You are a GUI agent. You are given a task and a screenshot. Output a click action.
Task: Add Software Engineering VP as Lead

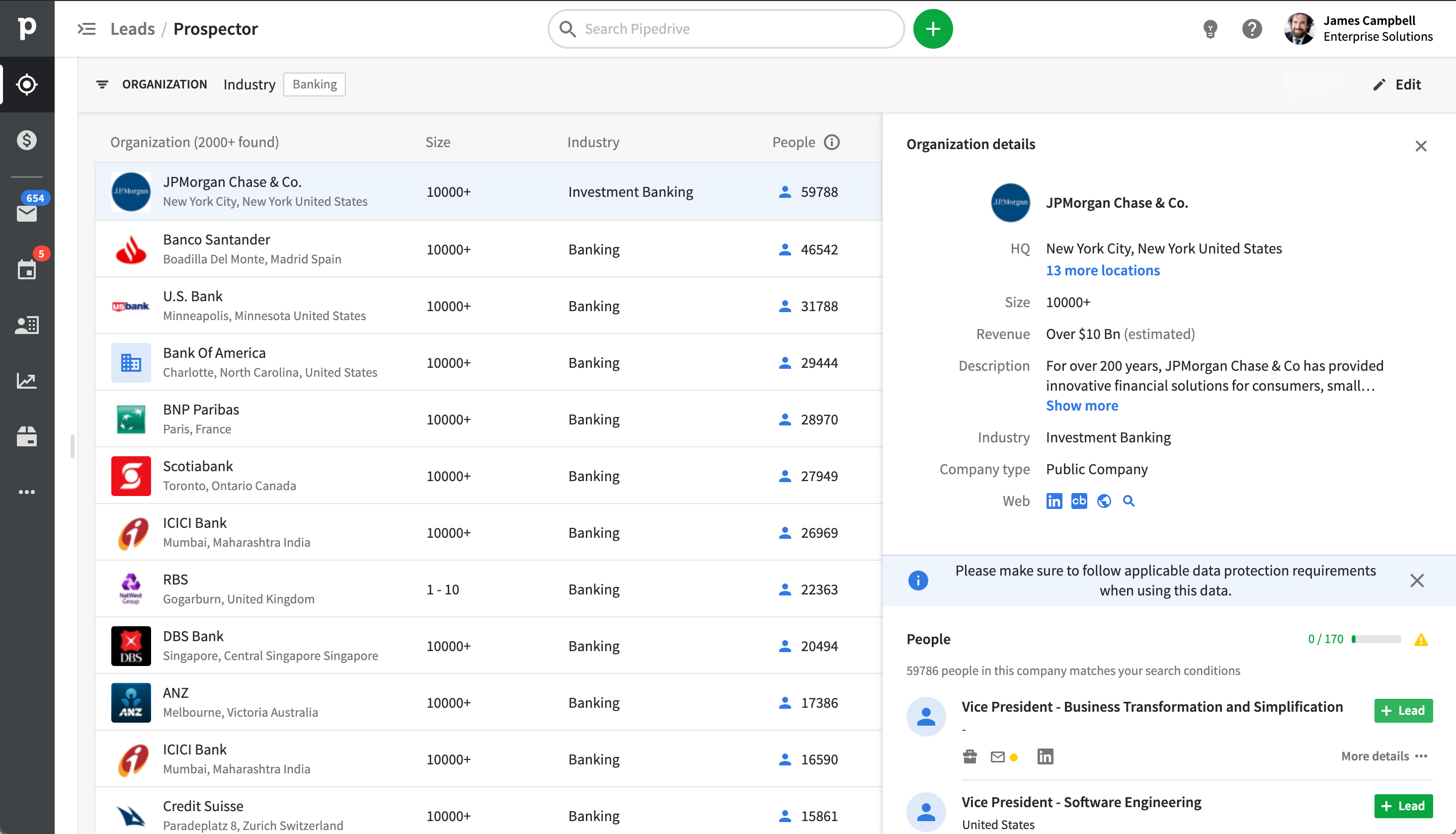tap(1403, 806)
